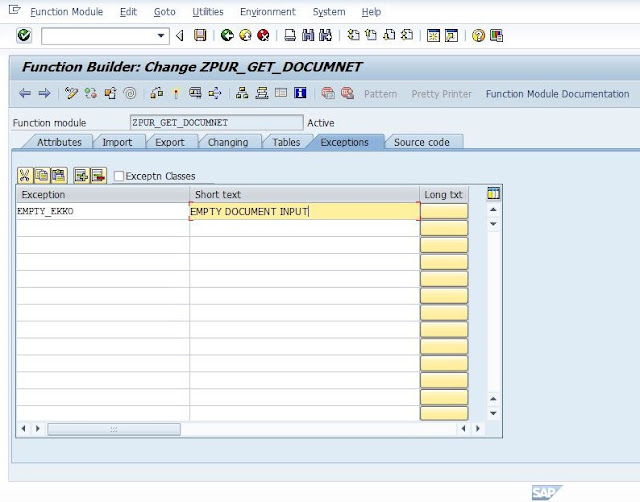Click the Pretty Printer button
This screenshot has width=640, height=502.
[x=441, y=94]
